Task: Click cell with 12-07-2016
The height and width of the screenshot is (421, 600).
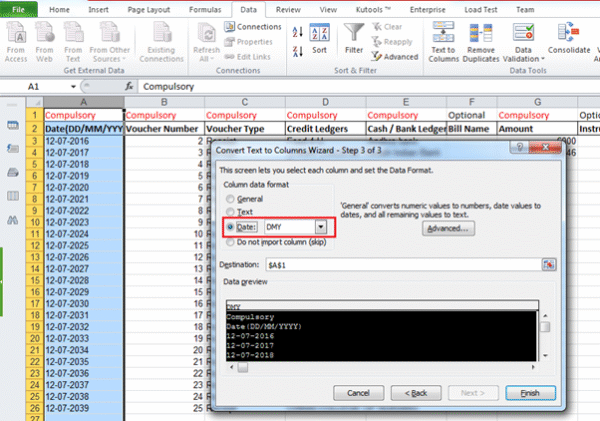Action: click(84, 141)
